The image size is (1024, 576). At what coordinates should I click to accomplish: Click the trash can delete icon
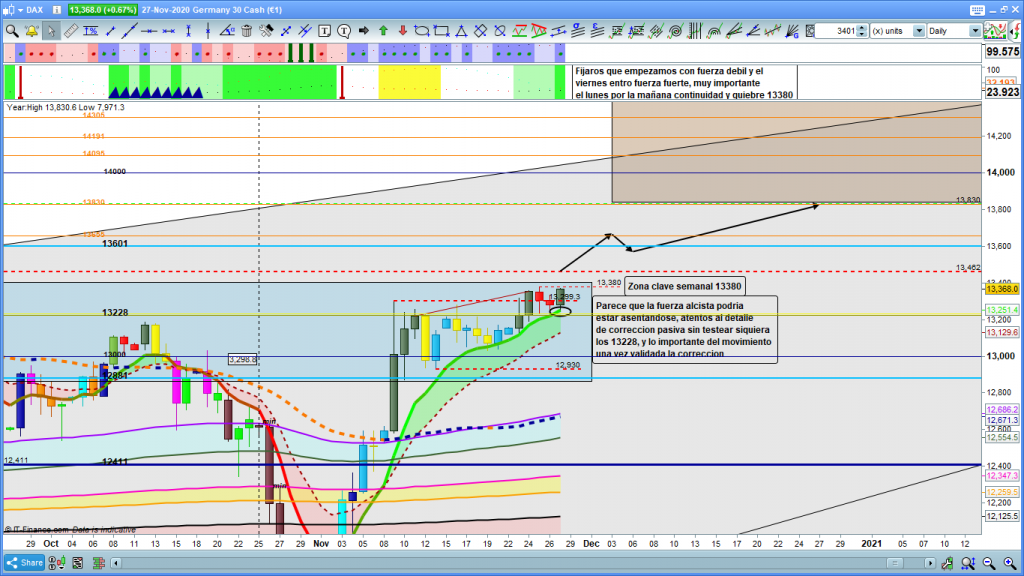(246, 31)
